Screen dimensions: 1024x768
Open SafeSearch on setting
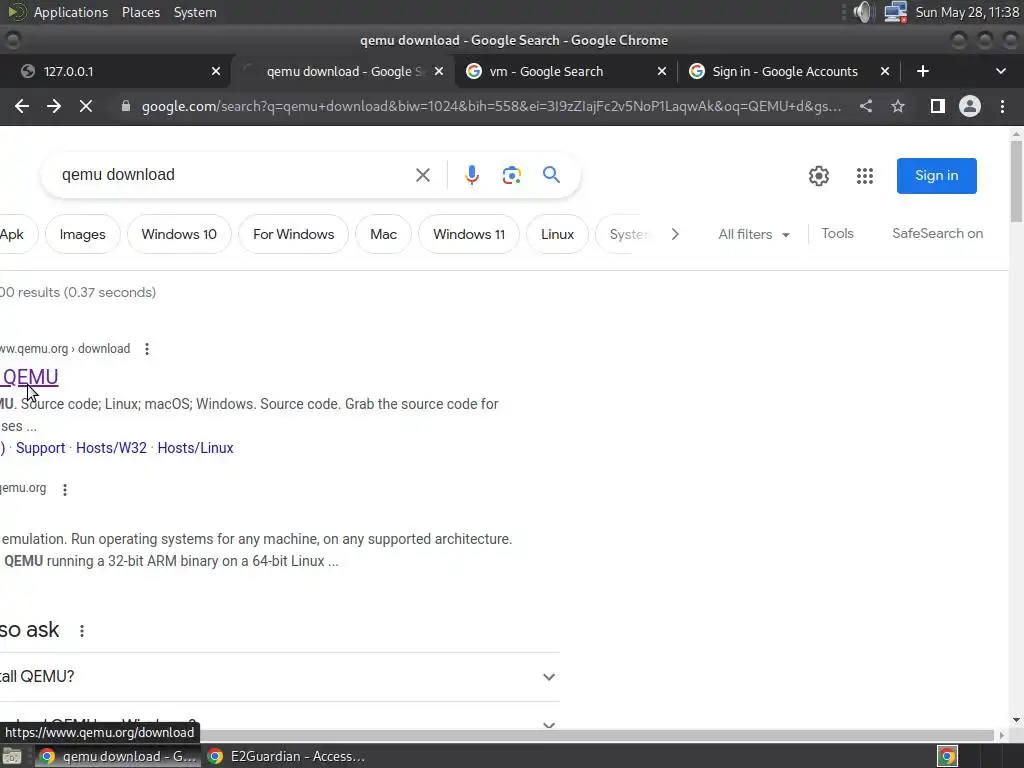point(937,233)
